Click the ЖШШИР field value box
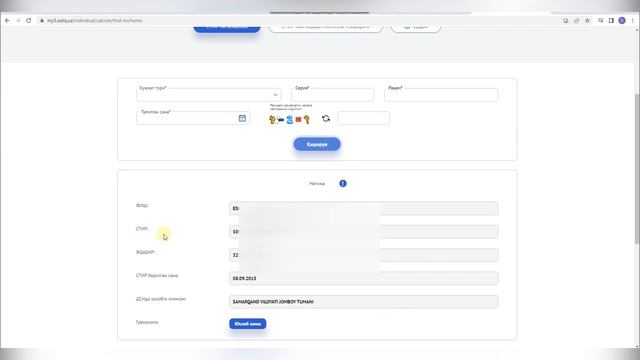 coord(363,255)
